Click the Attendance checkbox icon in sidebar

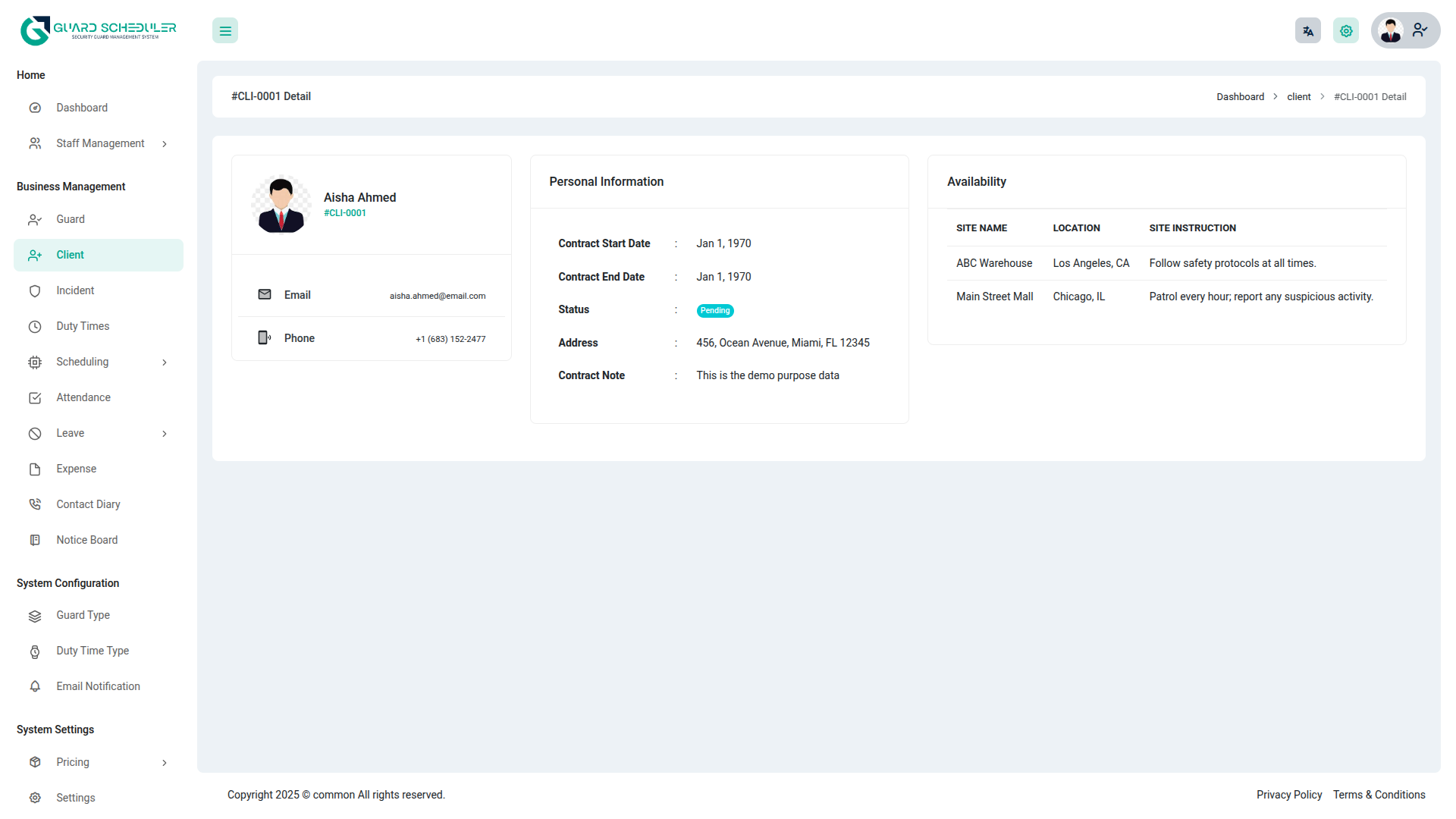point(35,398)
